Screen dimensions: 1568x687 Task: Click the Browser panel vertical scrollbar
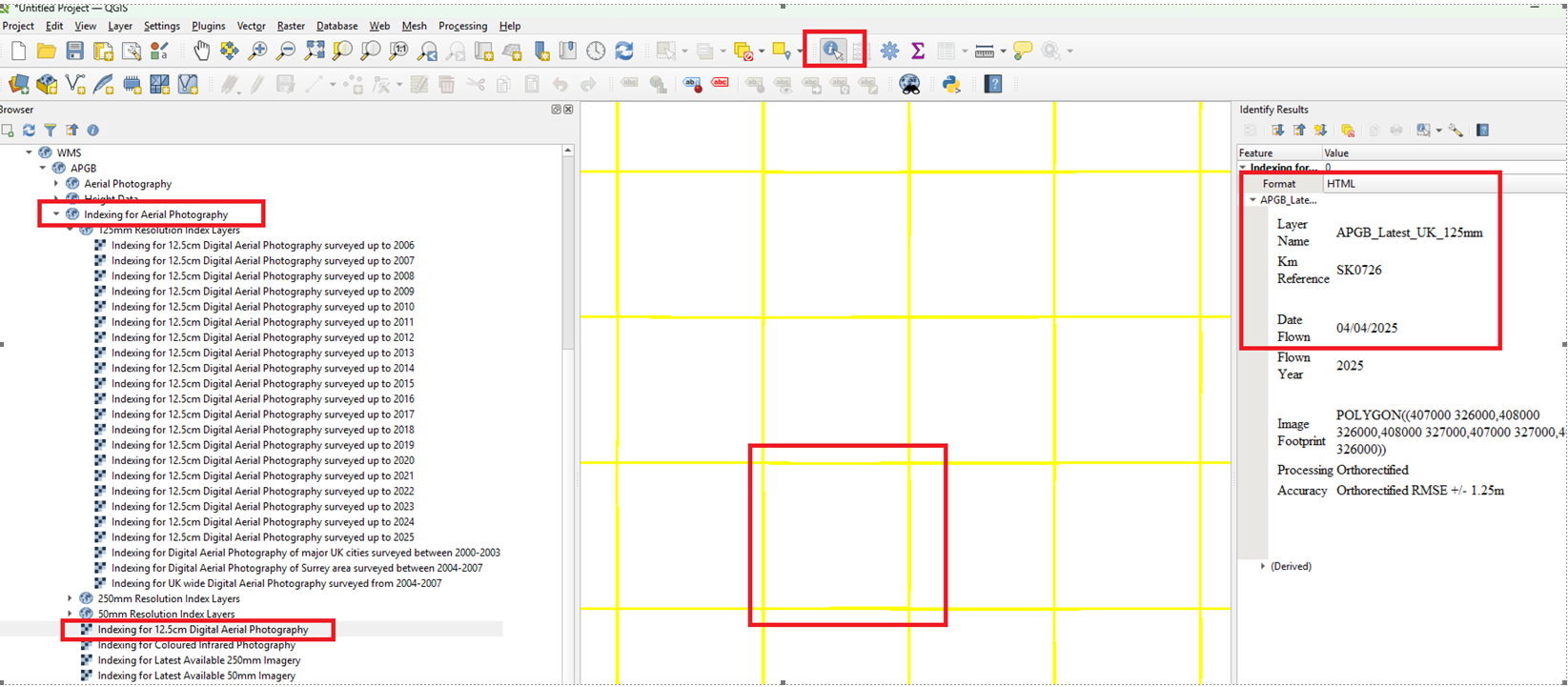tap(568, 253)
